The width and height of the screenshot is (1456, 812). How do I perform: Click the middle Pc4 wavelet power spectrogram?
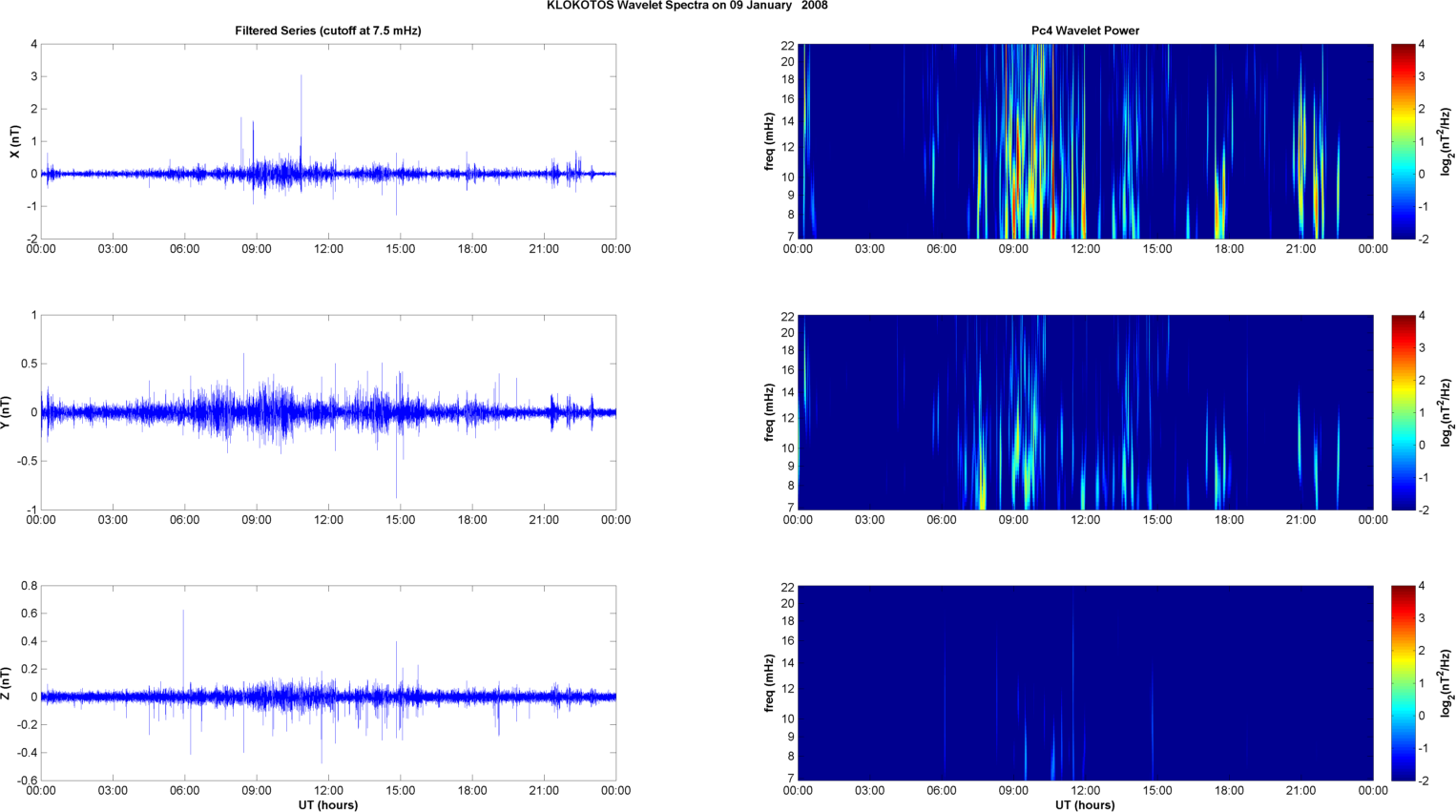pos(1085,412)
